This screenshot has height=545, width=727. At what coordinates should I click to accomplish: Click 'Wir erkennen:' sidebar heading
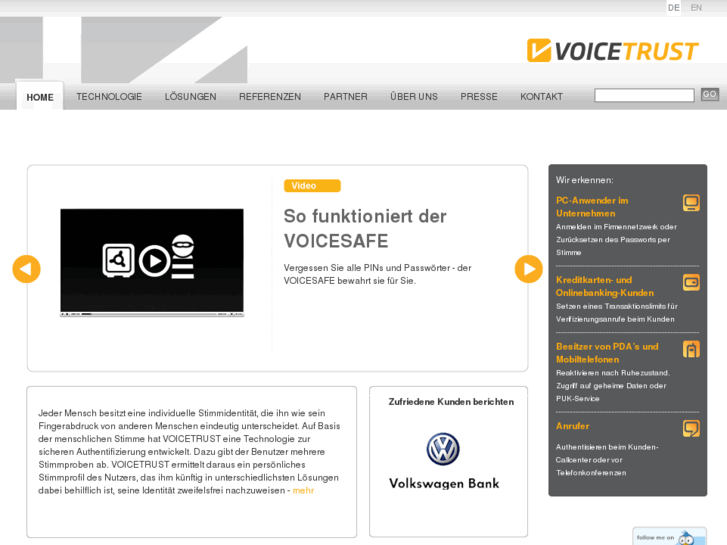coord(585,180)
